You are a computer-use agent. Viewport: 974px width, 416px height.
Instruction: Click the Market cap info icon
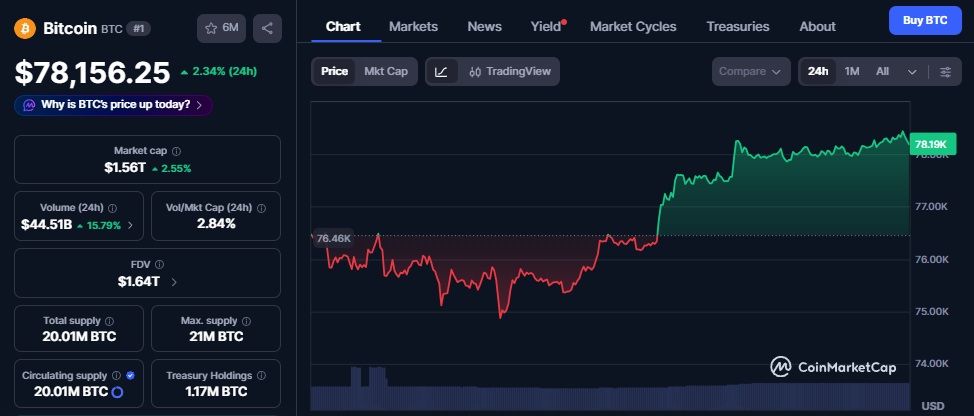pos(176,151)
